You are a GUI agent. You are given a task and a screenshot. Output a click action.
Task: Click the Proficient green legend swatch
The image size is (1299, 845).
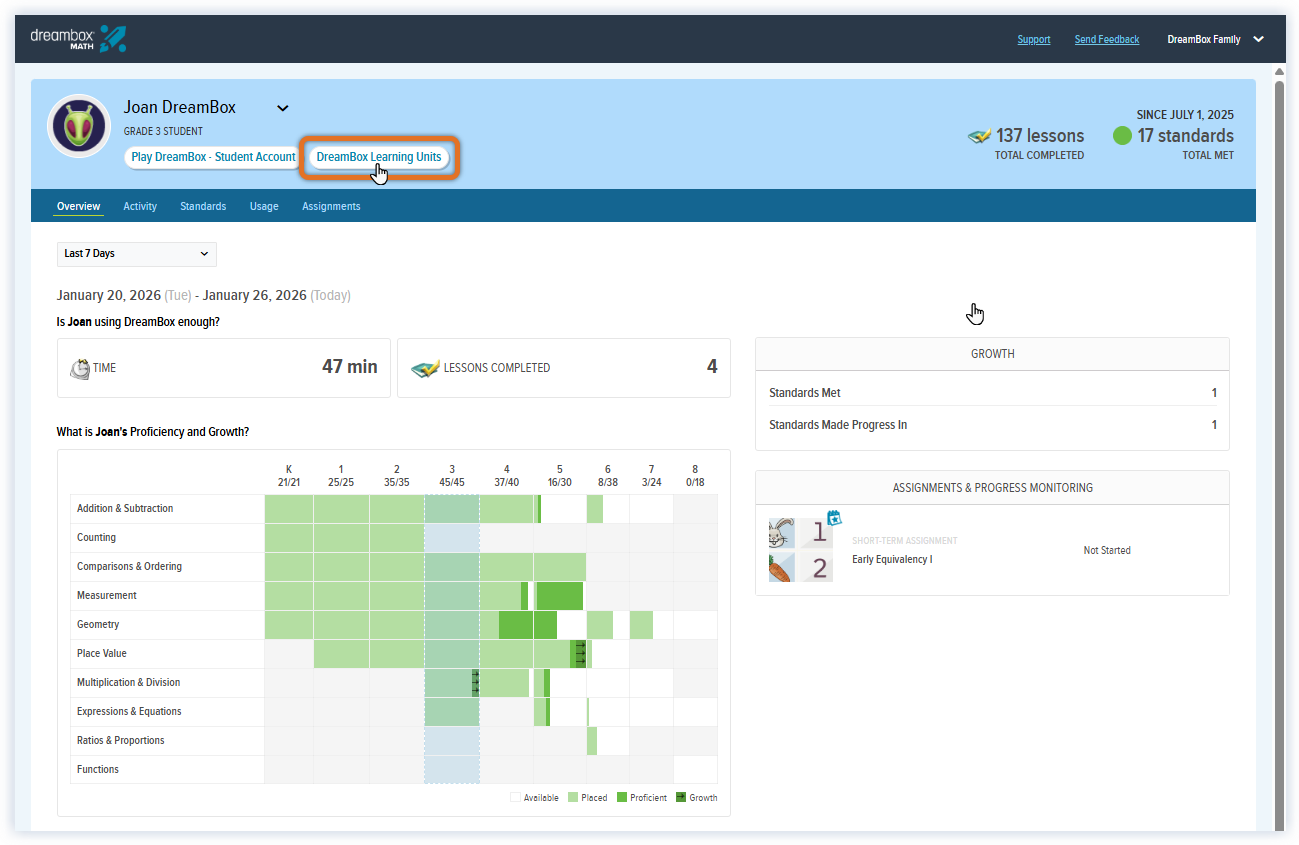[x=621, y=798]
